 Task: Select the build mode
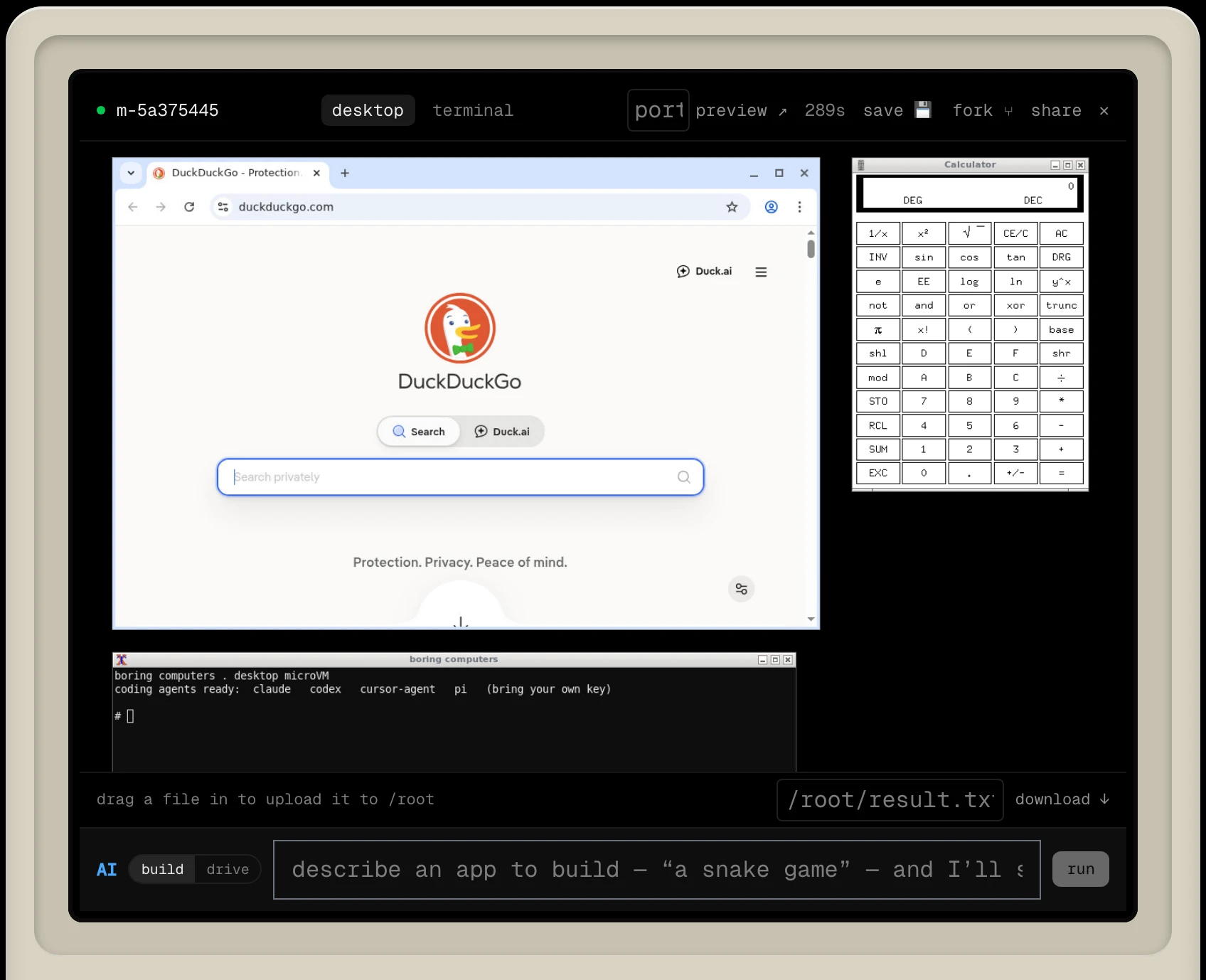[162, 869]
